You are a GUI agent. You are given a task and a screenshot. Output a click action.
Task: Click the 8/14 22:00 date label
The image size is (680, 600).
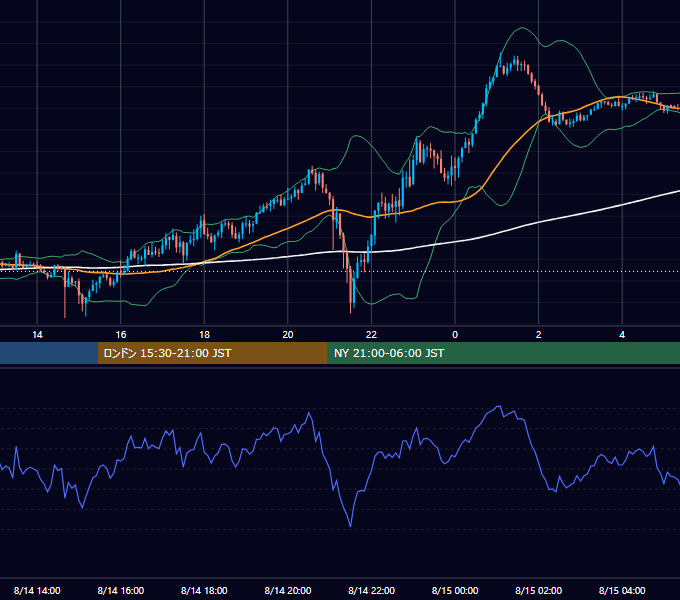[x=372, y=590]
